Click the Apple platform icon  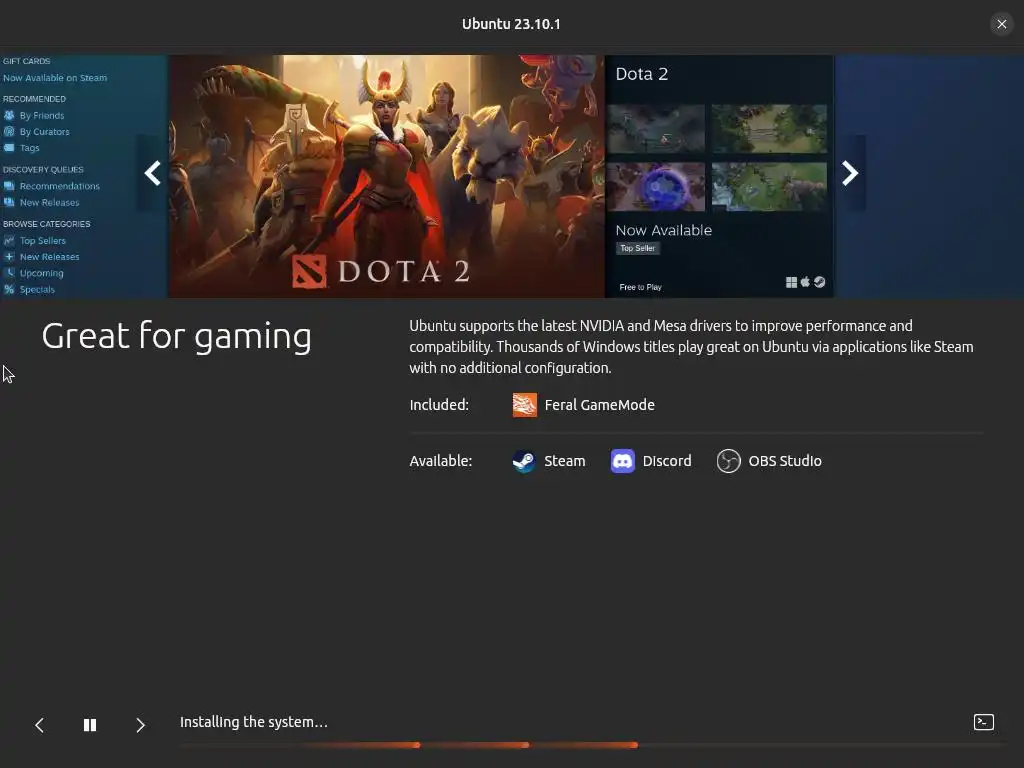pyautogui.click(x=805, y=281)
